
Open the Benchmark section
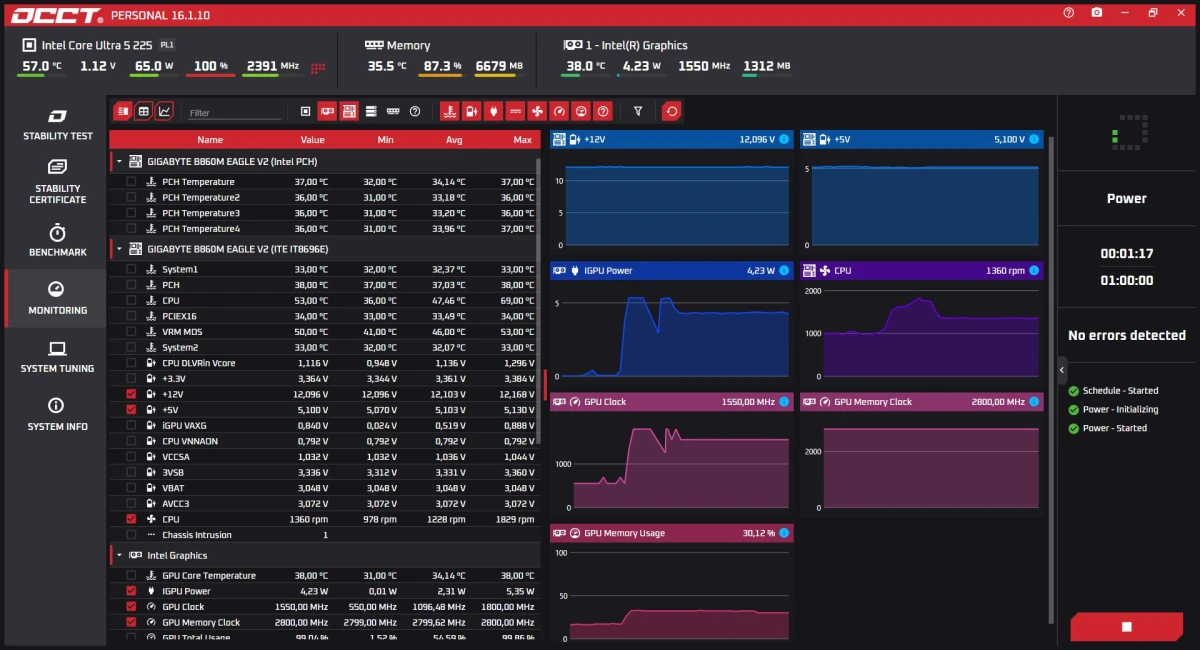[57, 240]
